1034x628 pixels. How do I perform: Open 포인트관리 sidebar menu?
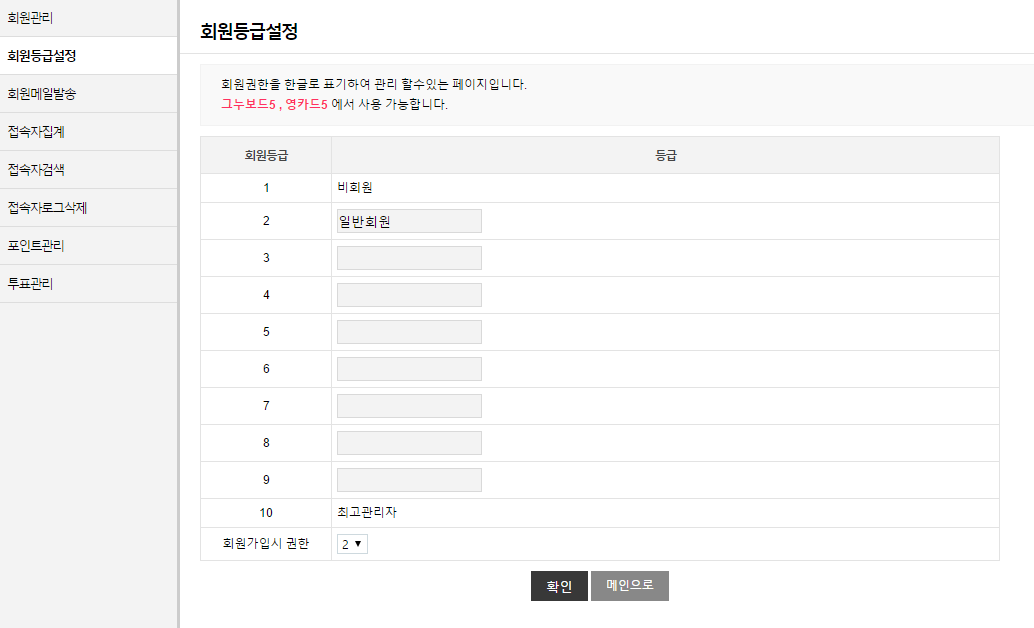[x=36, y=245]
